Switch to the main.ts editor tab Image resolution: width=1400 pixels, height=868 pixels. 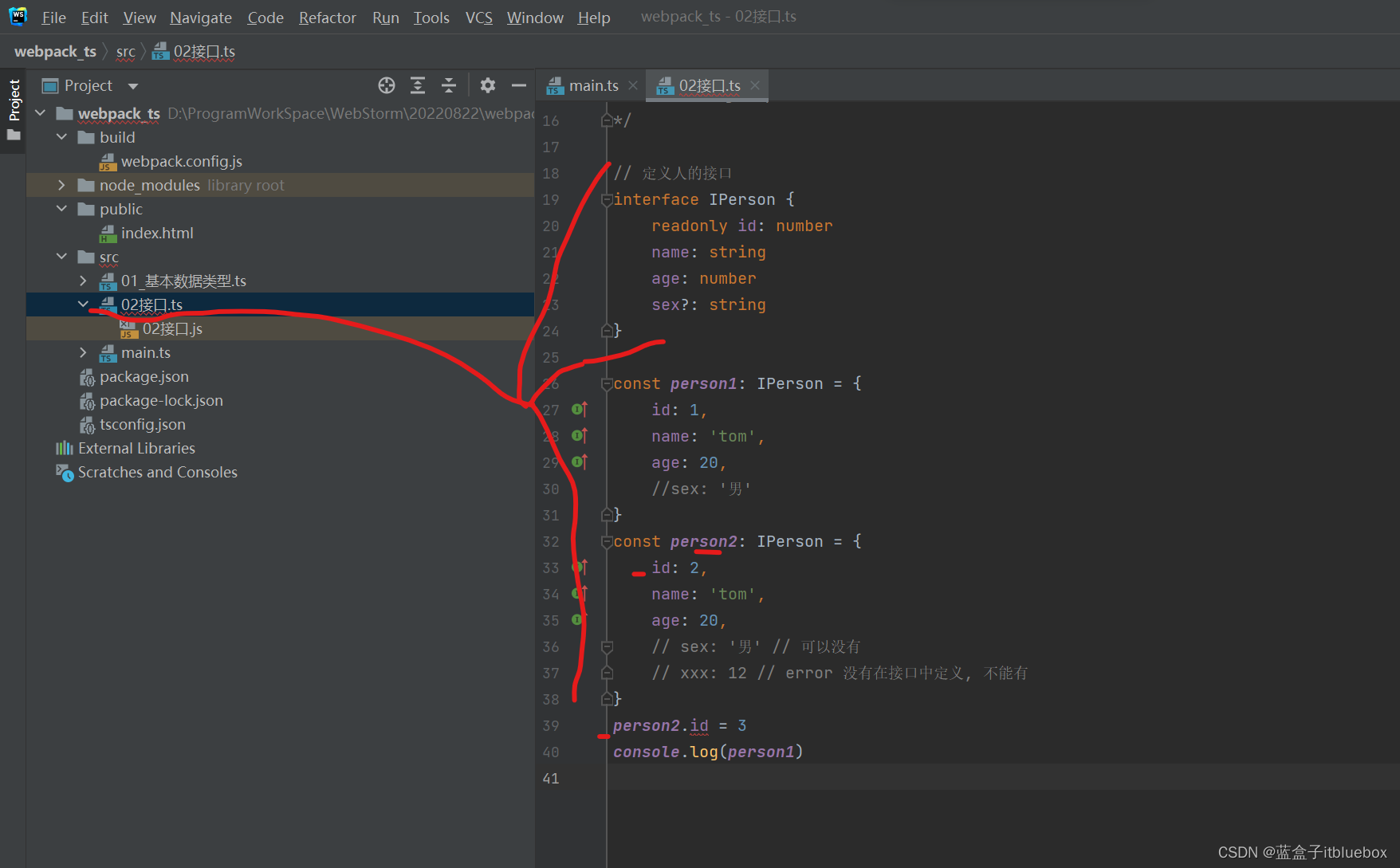tap(593, 85)
